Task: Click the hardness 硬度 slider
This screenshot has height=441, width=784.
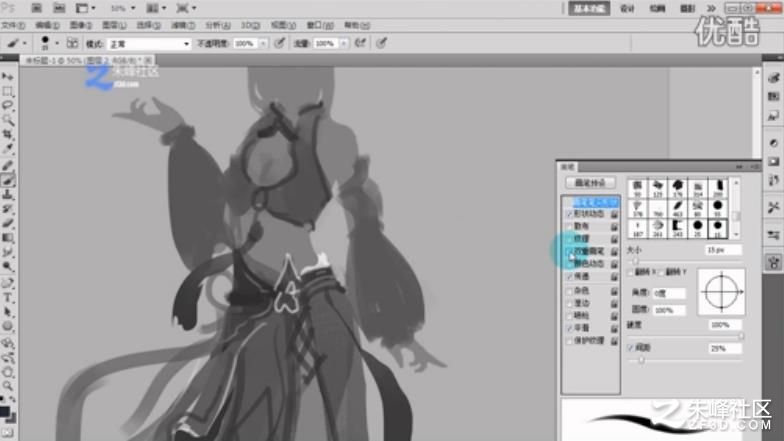Action: click(684, 336)
